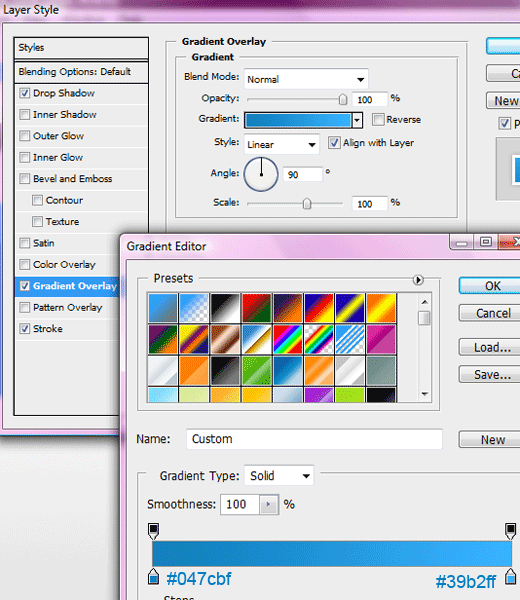
Task: Click the Load... button
Action: [x=490, y=347]
